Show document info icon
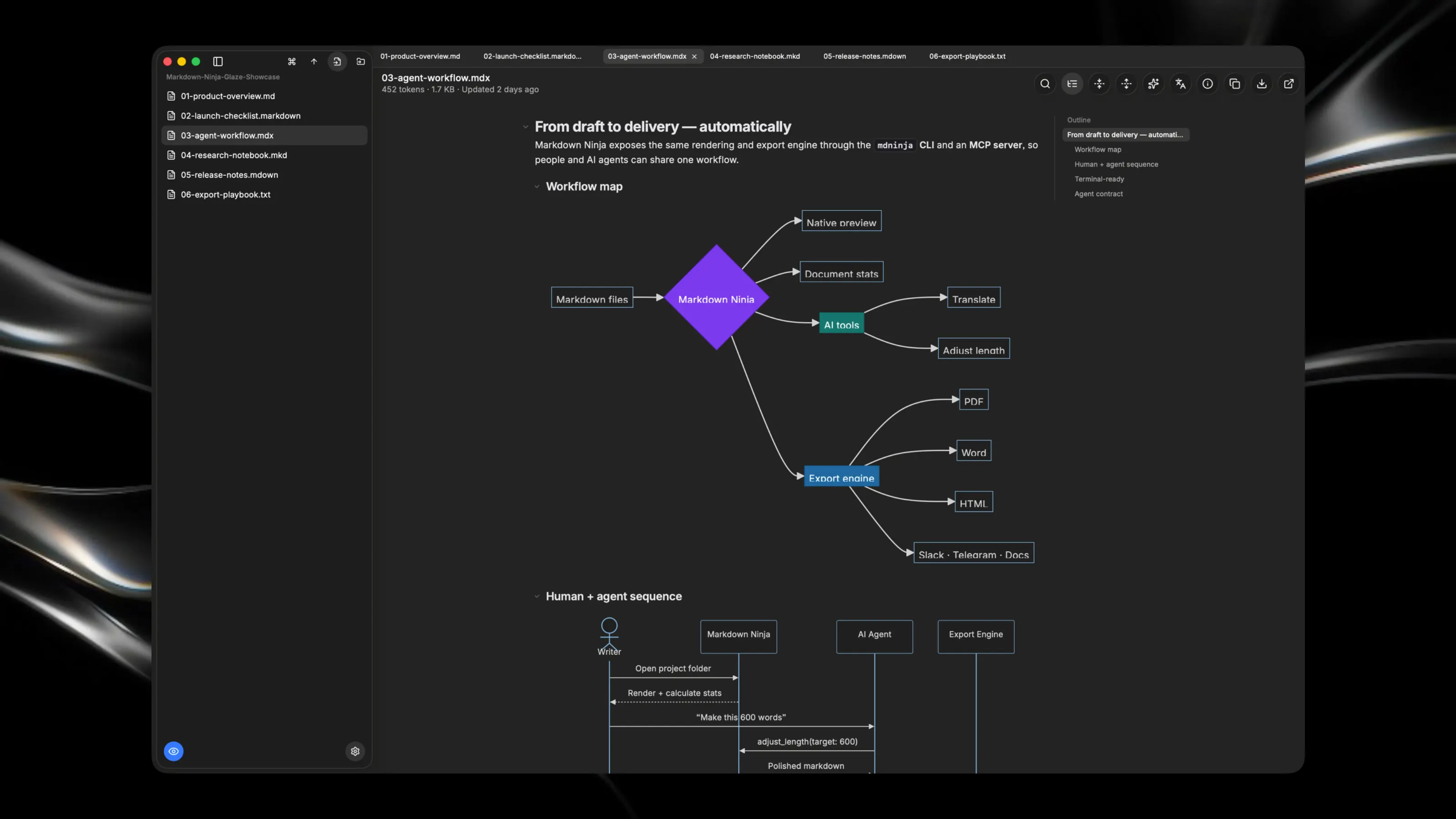The height and width of the screenshot is (819, 1456). pos(1208,84)
